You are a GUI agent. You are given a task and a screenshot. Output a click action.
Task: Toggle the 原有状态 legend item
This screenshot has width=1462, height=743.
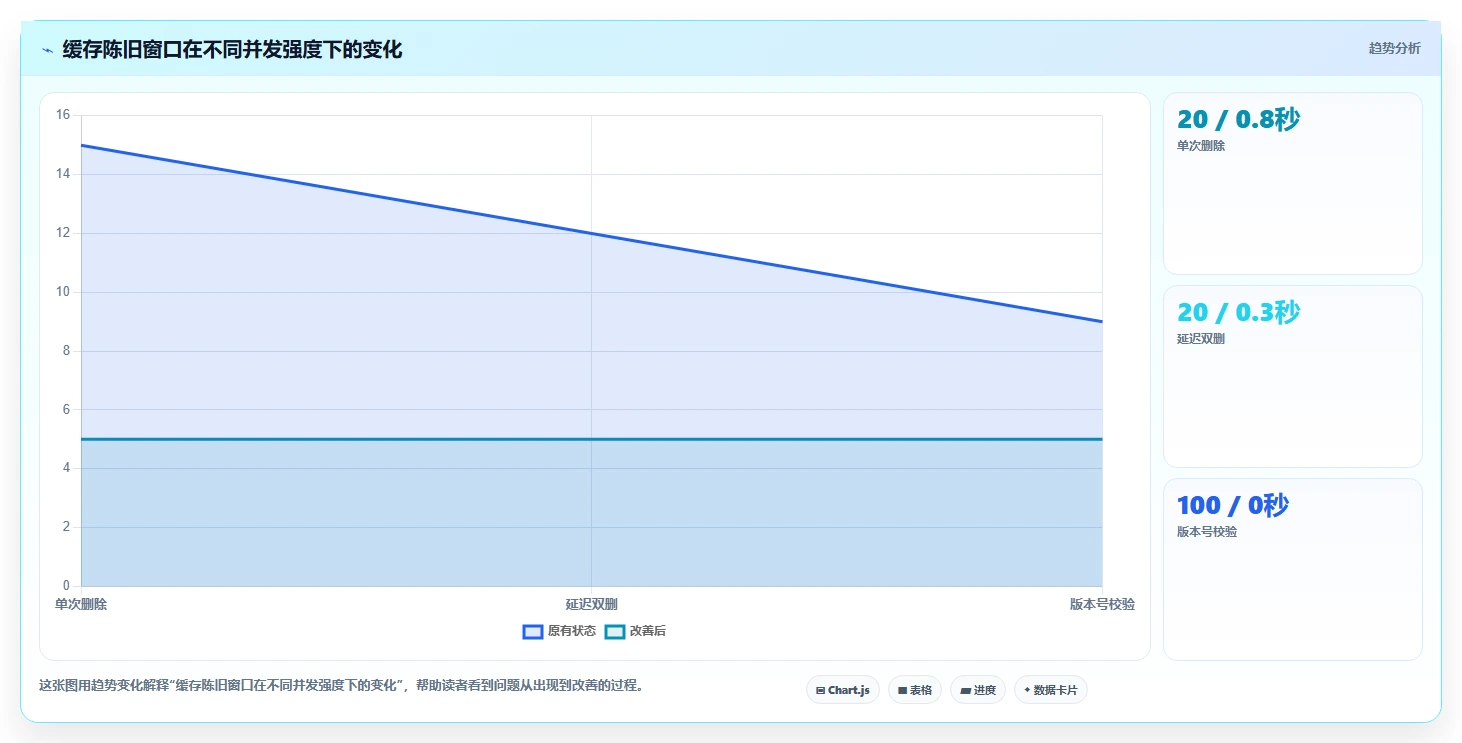[559, 631]
